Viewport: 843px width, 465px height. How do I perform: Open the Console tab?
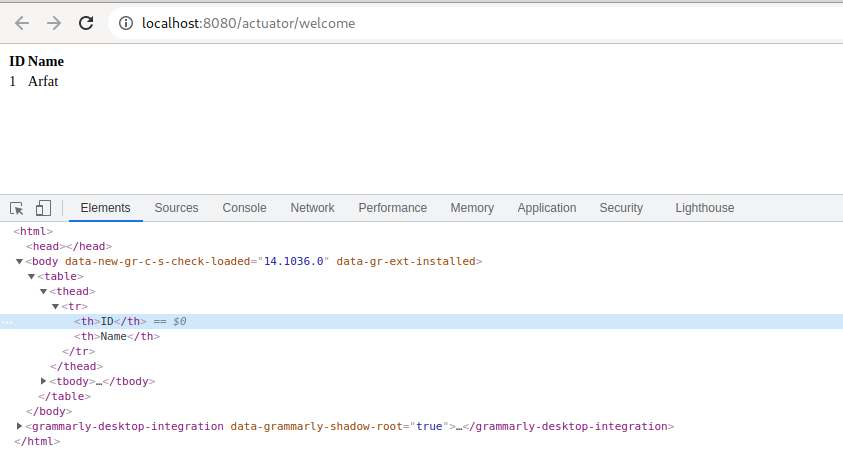click(244, 208)
